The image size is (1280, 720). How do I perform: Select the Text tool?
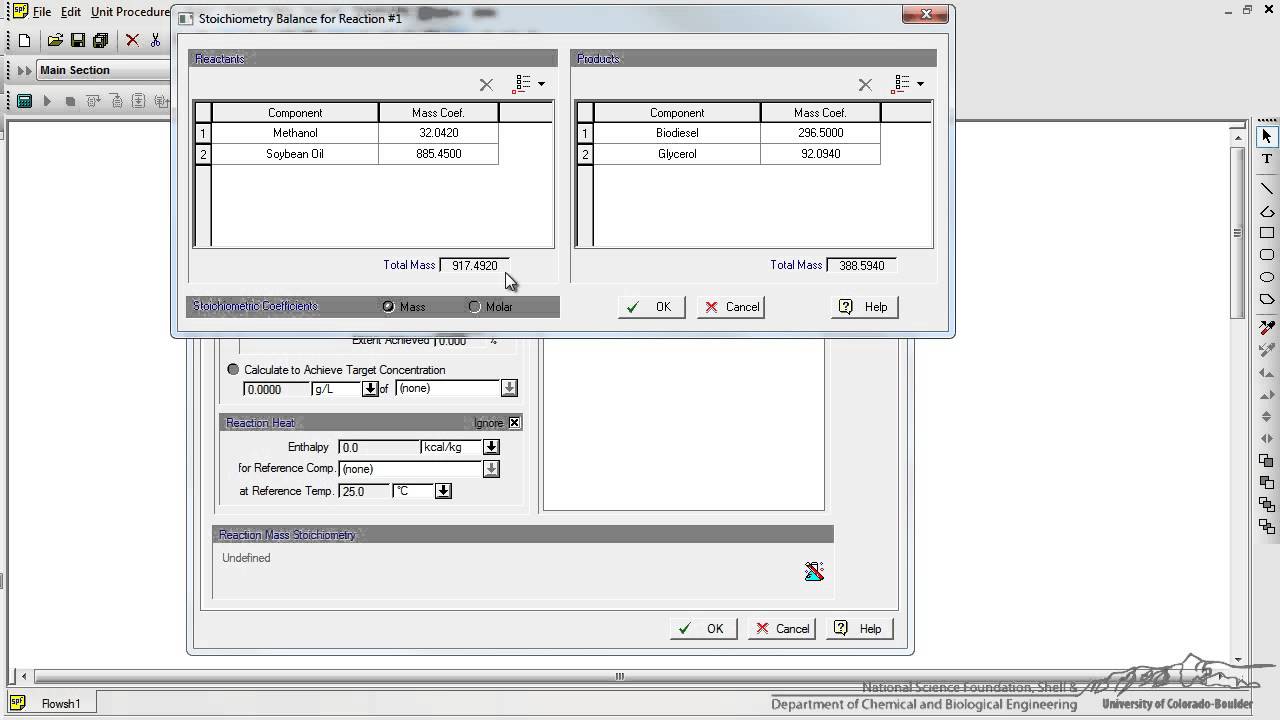(x=1267, y=159)
